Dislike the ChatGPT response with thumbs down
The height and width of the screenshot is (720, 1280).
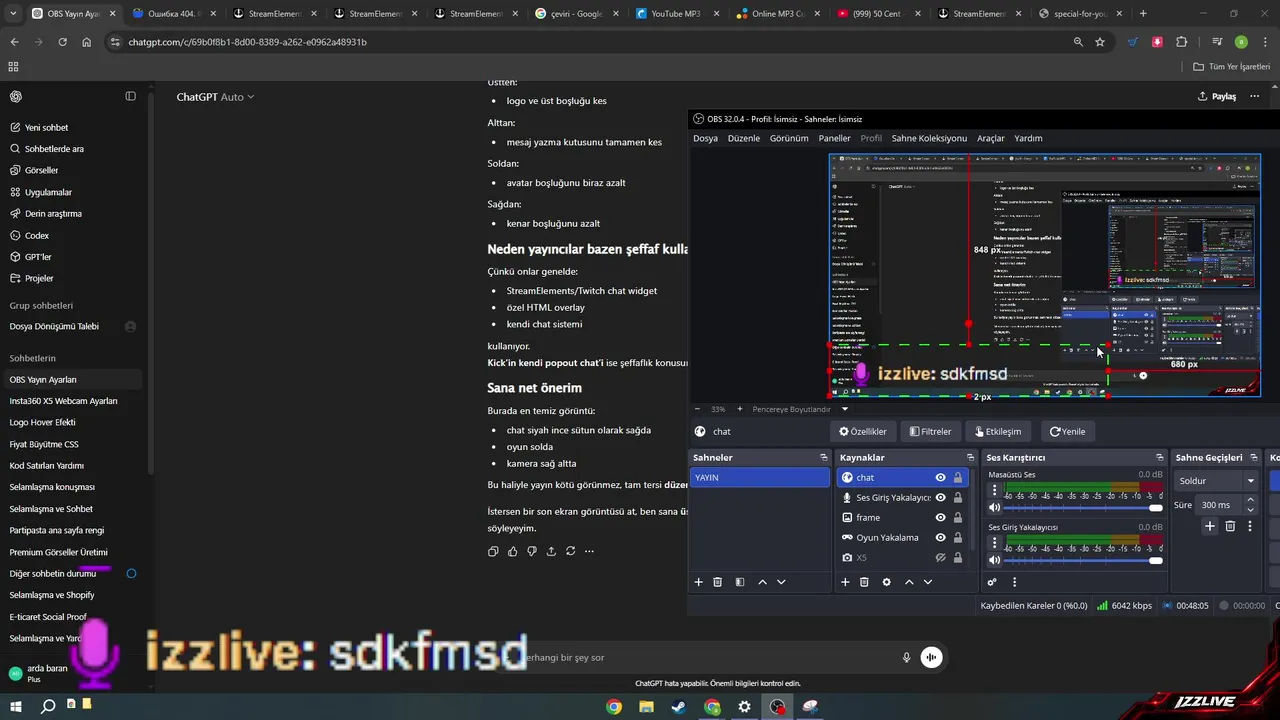[x=532, y=551]
